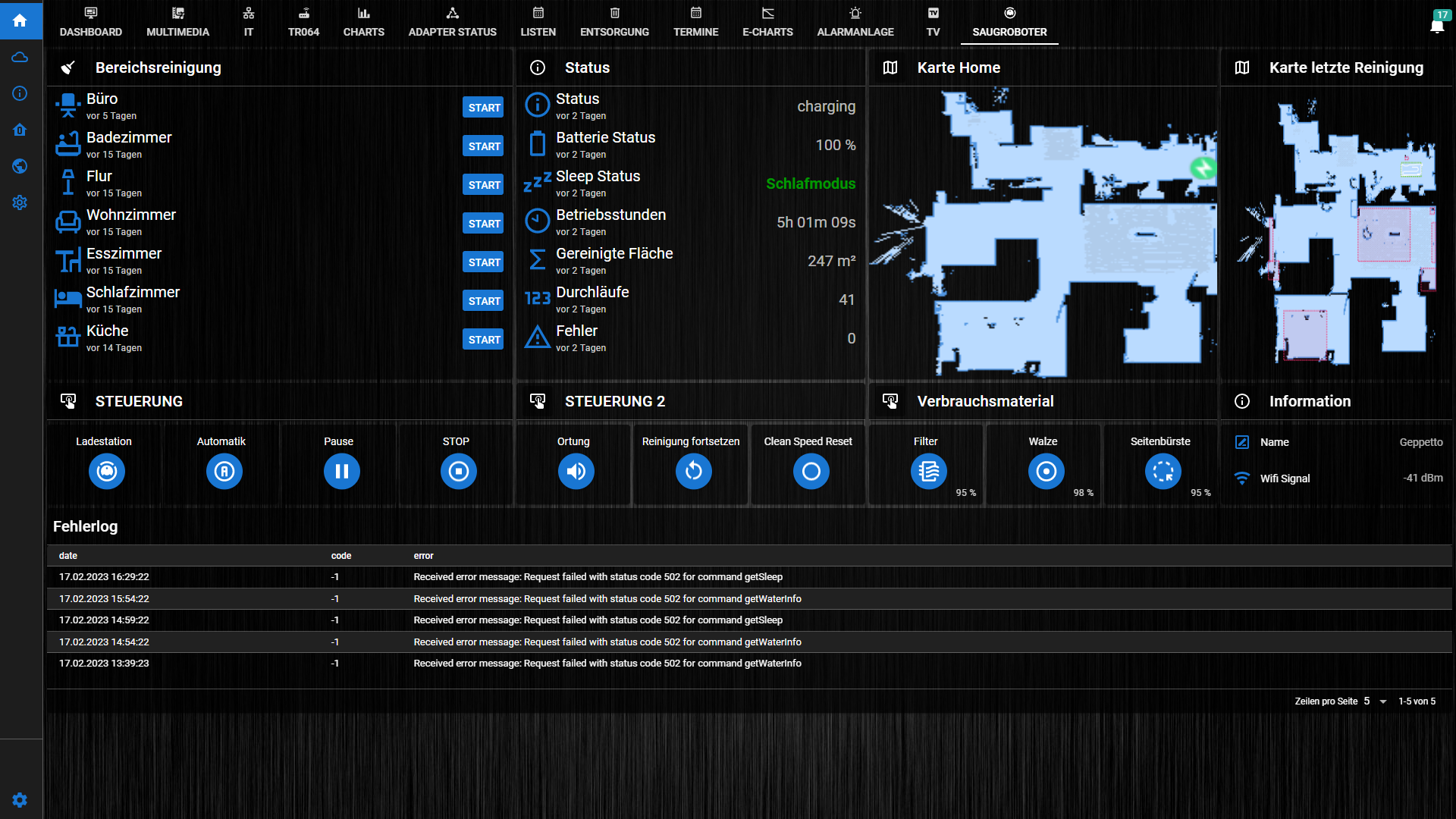Click the Betriebsstunden clock icon

point(538,221)
